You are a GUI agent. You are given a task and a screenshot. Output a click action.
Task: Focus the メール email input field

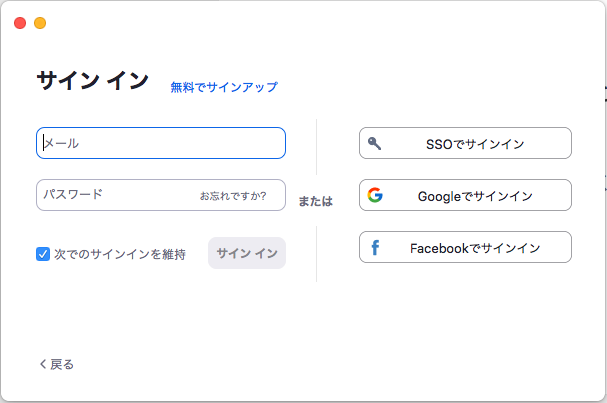click(x=161, y=143)
